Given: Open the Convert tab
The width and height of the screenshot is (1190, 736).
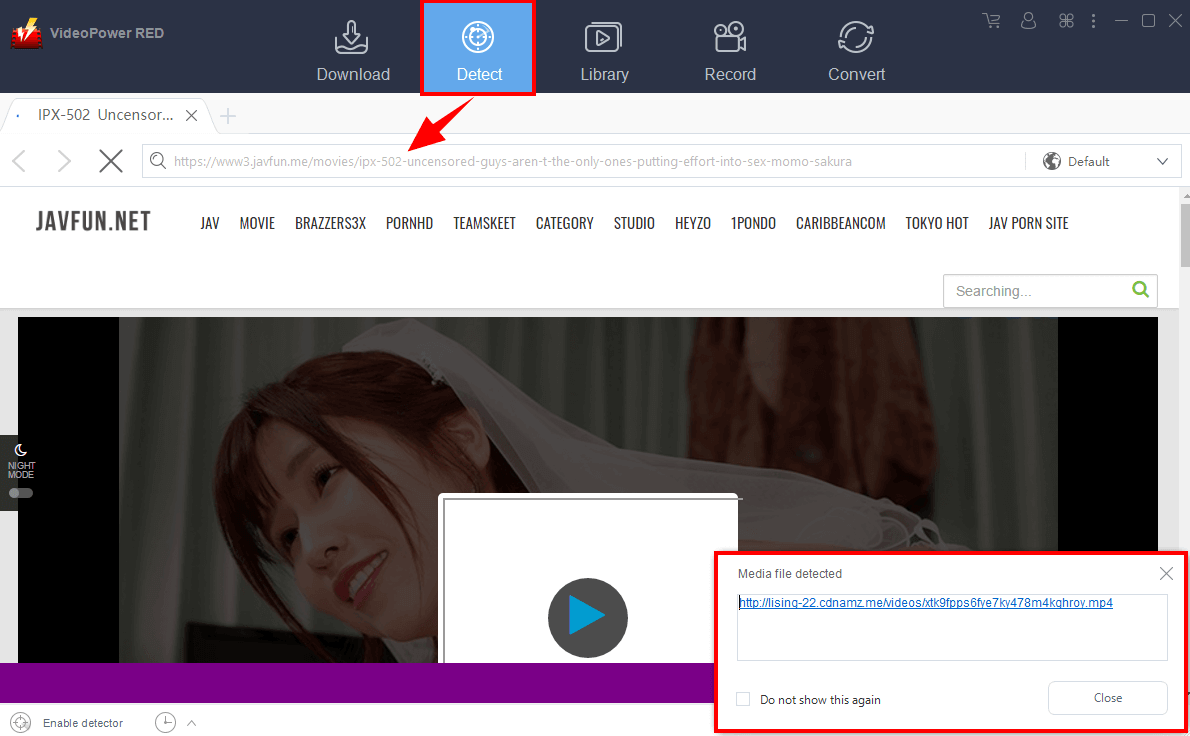Looking at the screenshot, I should pos(856,50).
